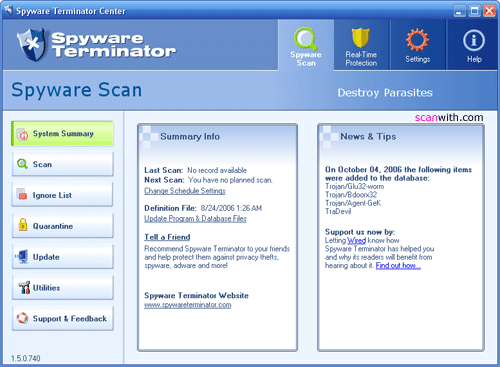Viewport: 500px width, 367px height.
Task: Open the Support & Feedback button
Action: pyautogui.click(x=62, y=318)
